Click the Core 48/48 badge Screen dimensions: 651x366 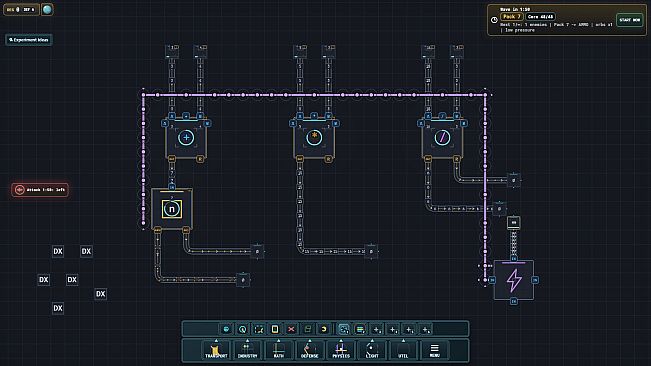click(541, 17)
